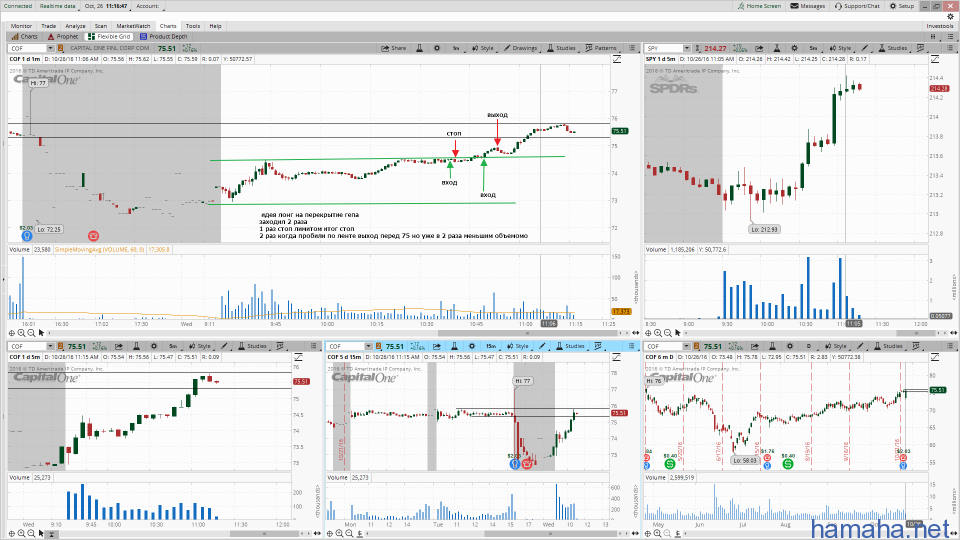
Task: Open the Help tab
Action: [x=216, y=26]
